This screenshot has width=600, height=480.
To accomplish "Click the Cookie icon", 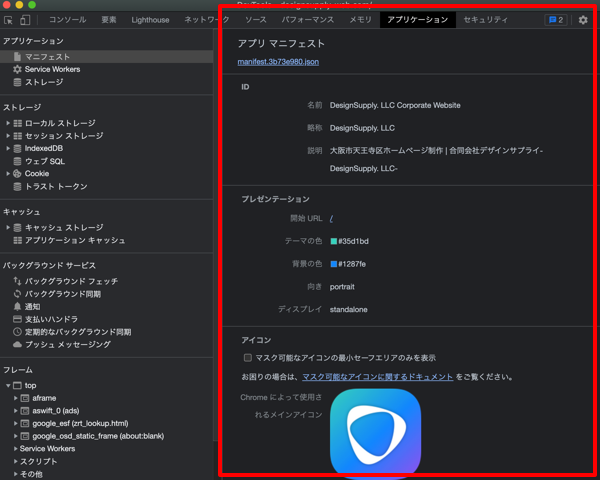I will pyautogui.click(x=17, y=174).
